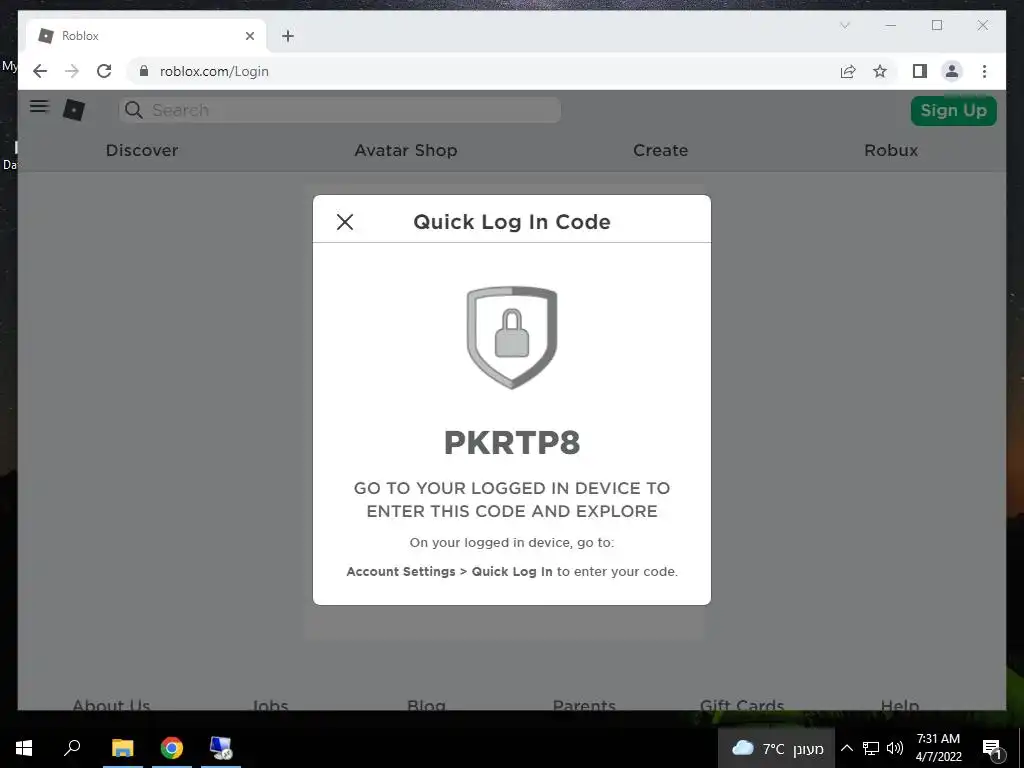Open the Discover page
The height and width of the screenshot is (768, 1024).
tap(142, 150)
